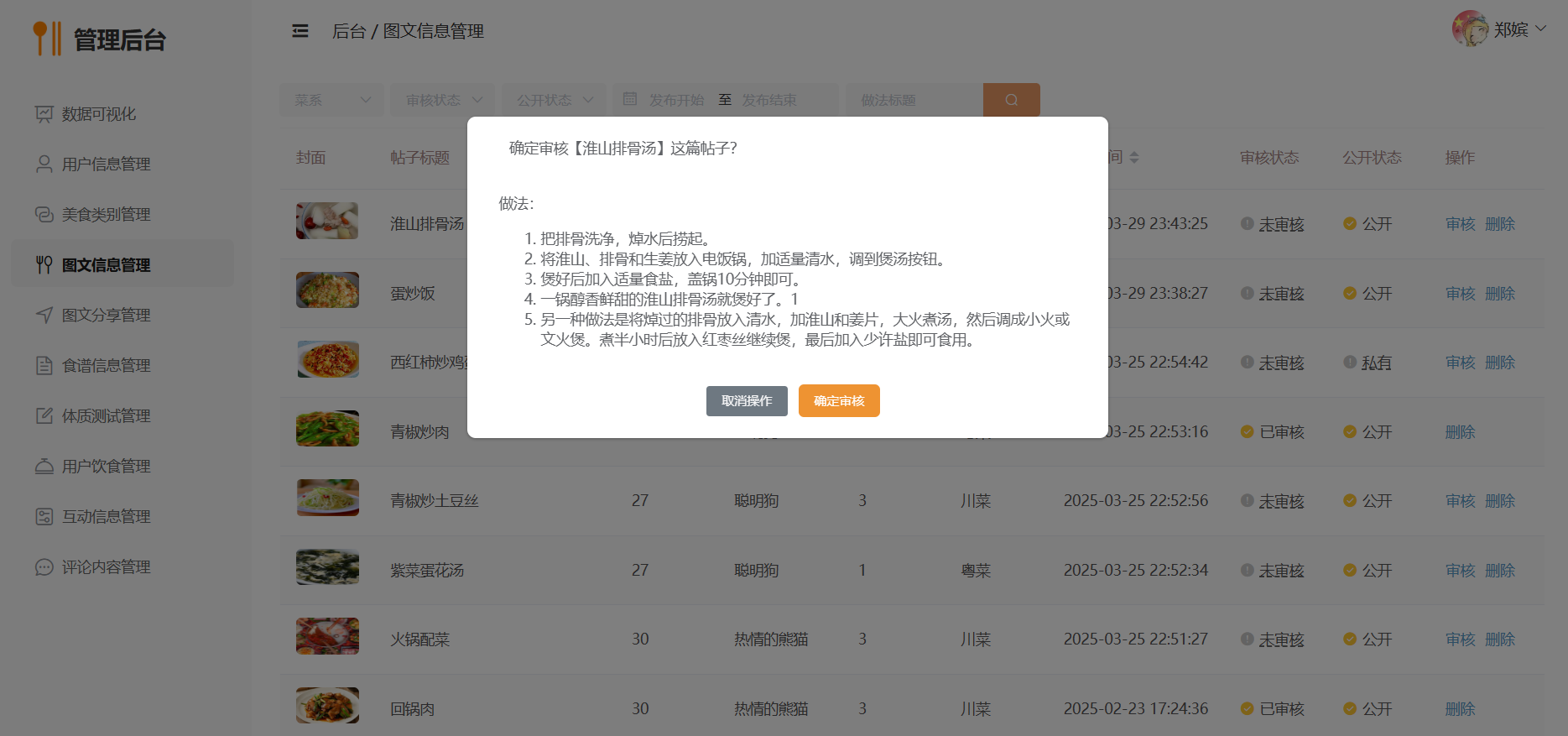Click the 用户饮食管理 dish icon
This screenshot has width=1568, height=736.
coord(44,467)
